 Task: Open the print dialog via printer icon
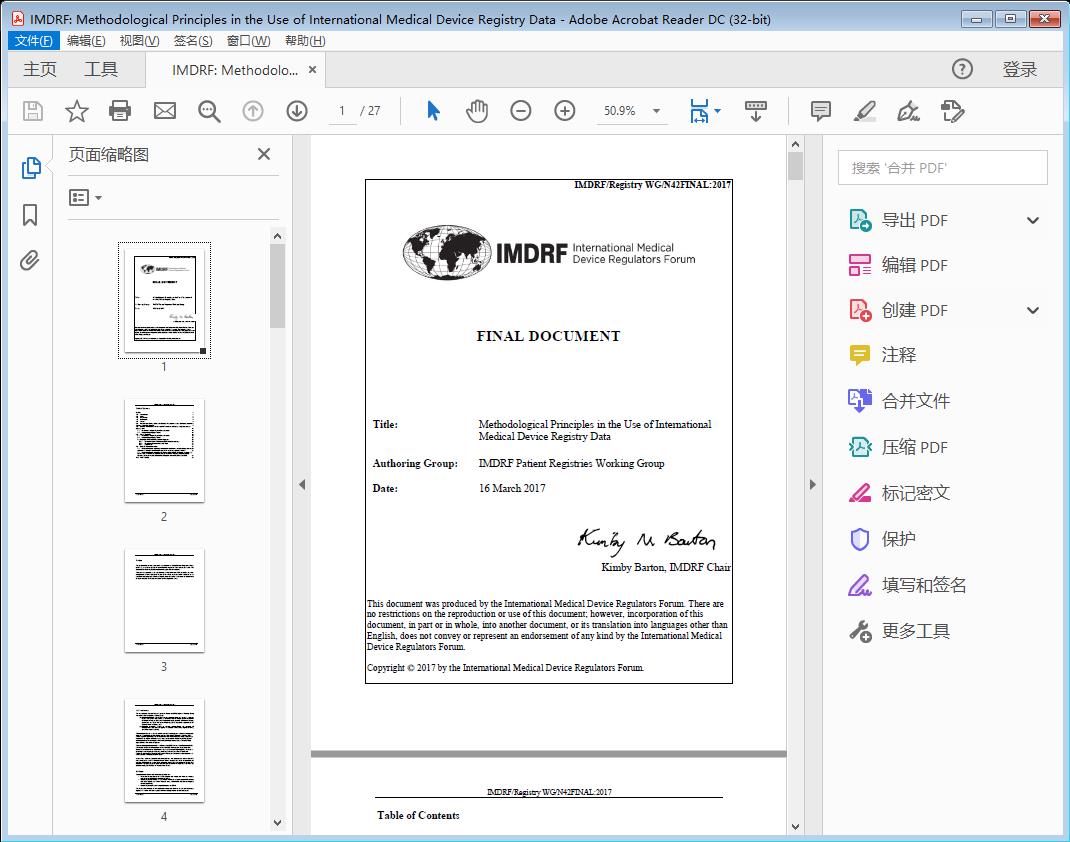(120, 111)
